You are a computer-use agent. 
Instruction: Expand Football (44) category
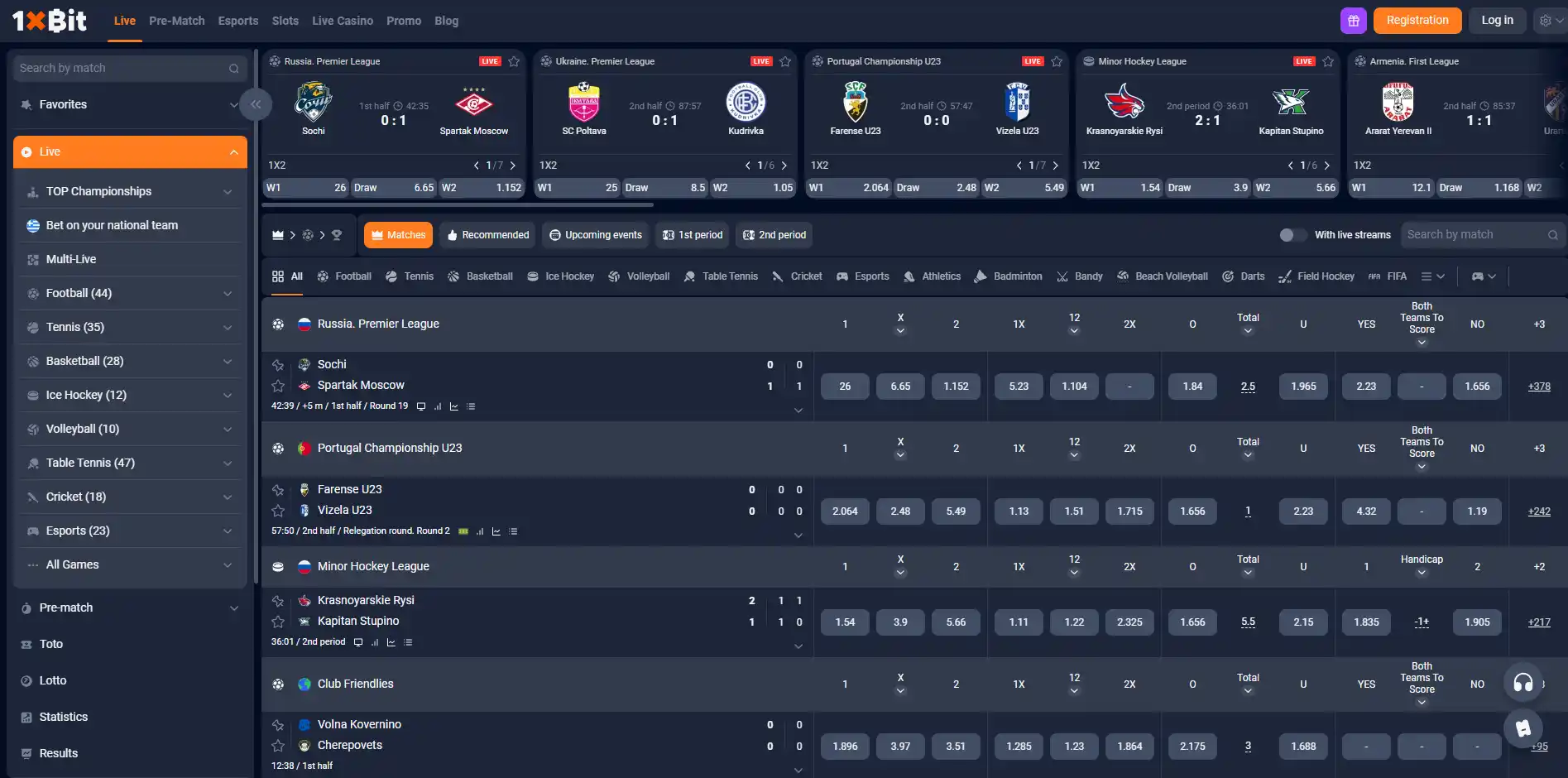tap(228, 294)
